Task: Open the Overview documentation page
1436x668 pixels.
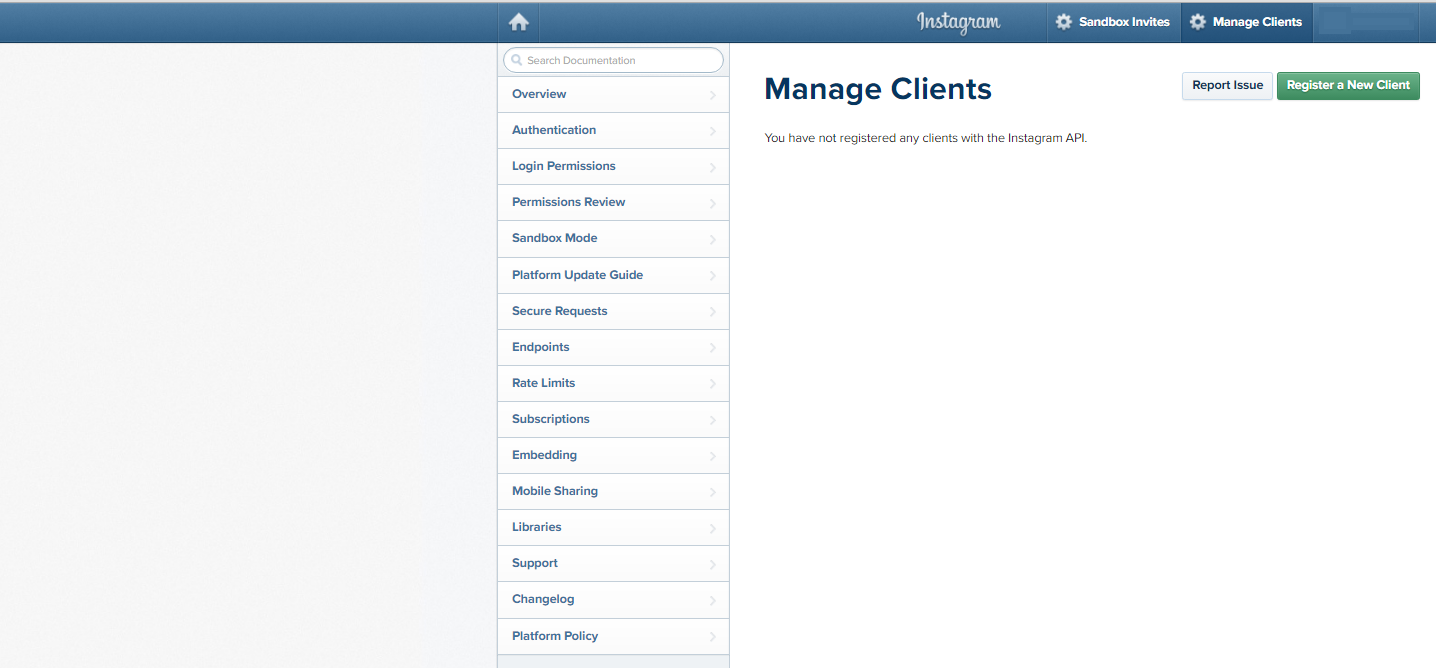Action: [x=613, y=95]
